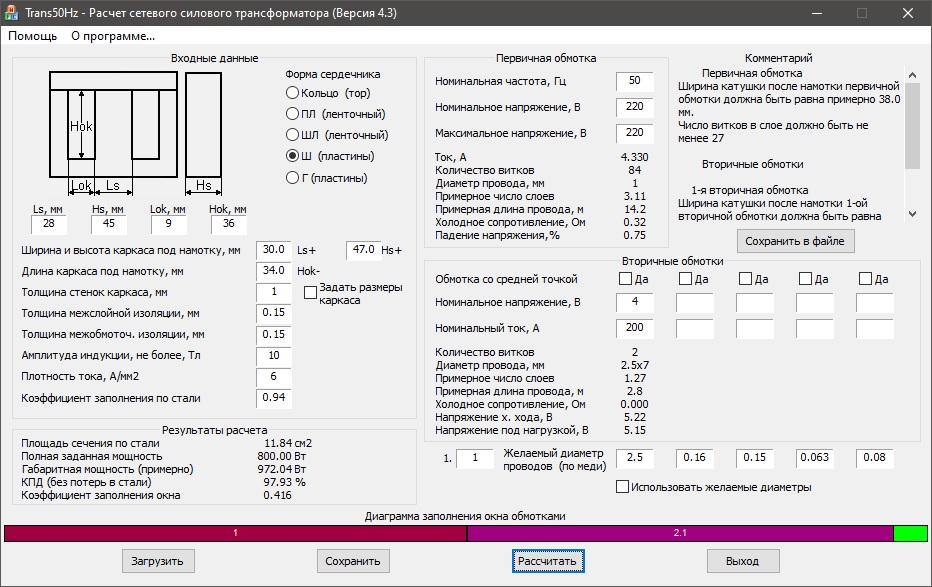
Task: Enable Использовать желаемые диаметры checkbox
Action: click(622, 487)
